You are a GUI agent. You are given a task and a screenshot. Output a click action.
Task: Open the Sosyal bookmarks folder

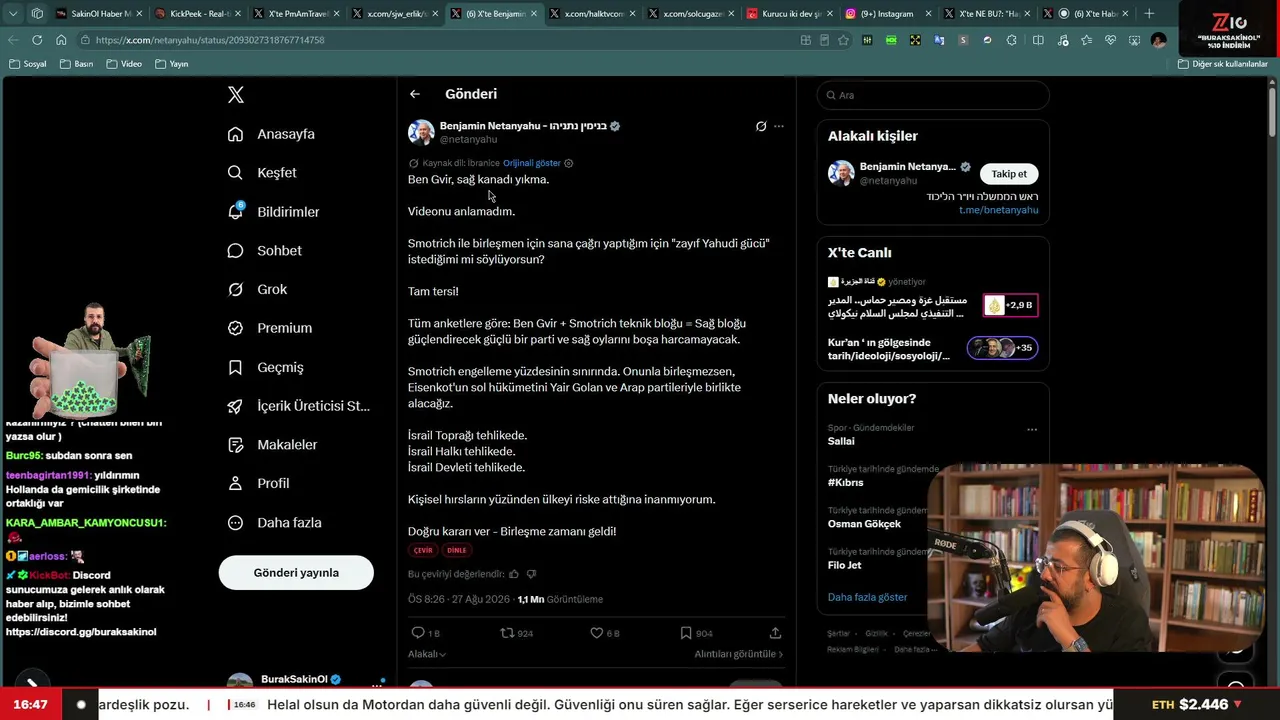(x=27, y=64)
